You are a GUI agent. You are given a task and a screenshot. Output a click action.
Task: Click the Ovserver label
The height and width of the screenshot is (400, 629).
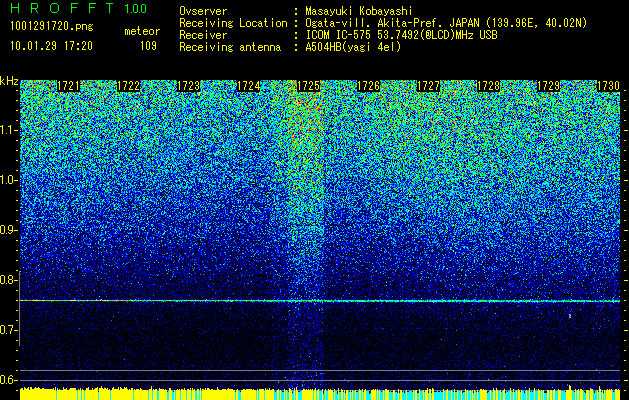203,11
